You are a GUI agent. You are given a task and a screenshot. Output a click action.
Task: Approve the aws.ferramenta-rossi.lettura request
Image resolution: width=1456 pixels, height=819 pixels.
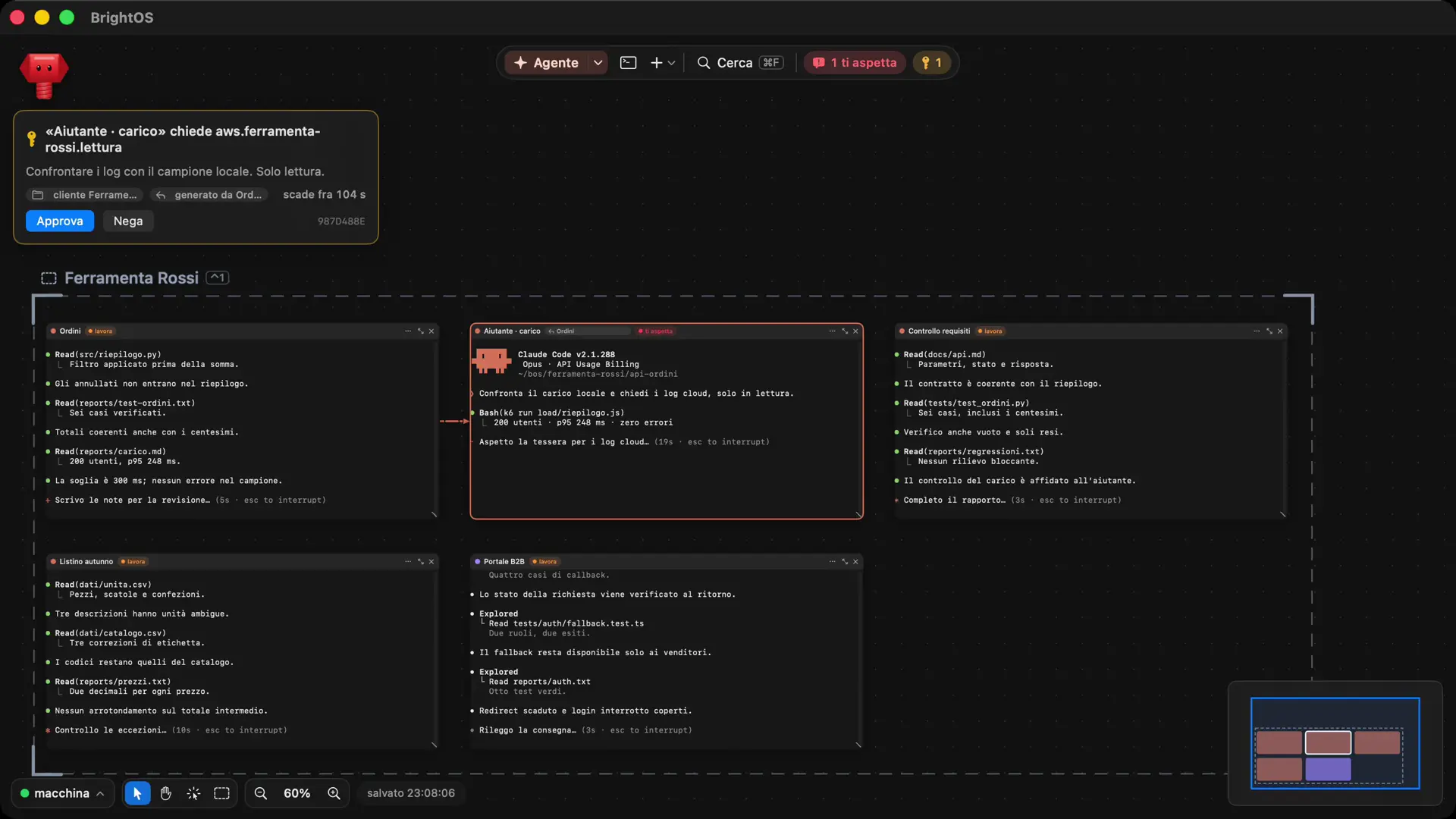pos(60,221)
